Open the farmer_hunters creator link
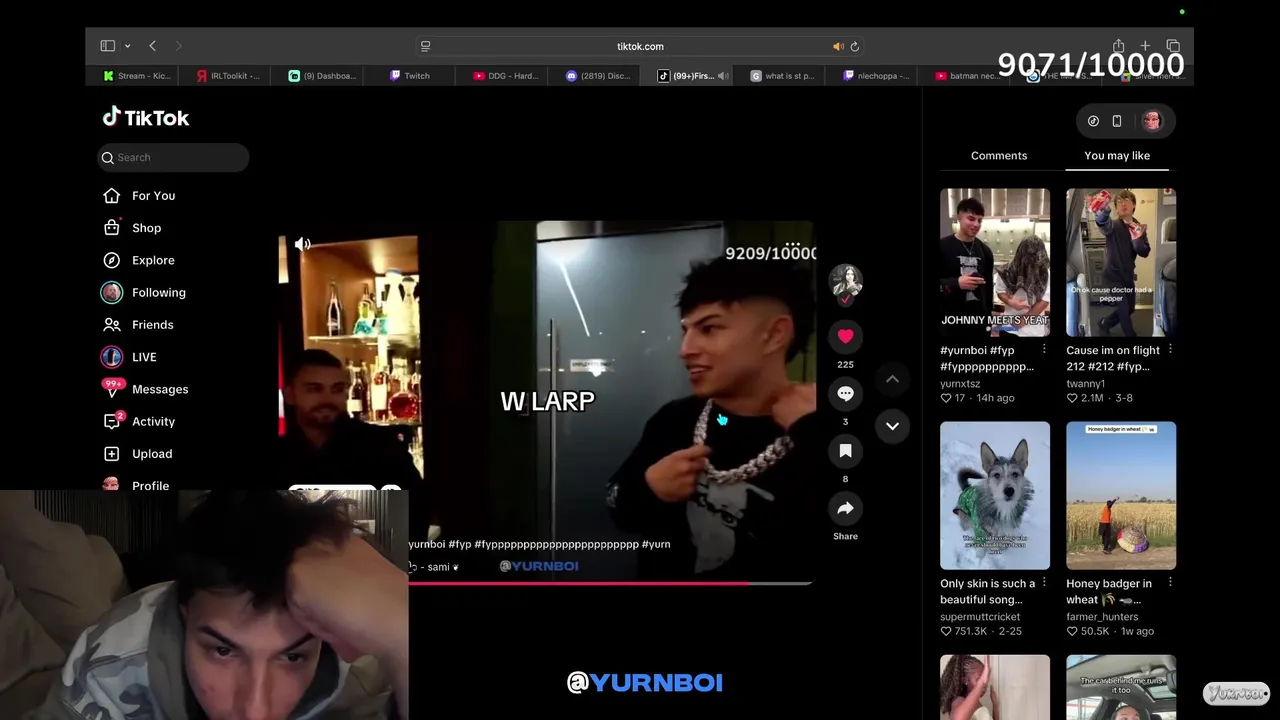The height and width of the screenshot is (720, 1280). 1102,617
